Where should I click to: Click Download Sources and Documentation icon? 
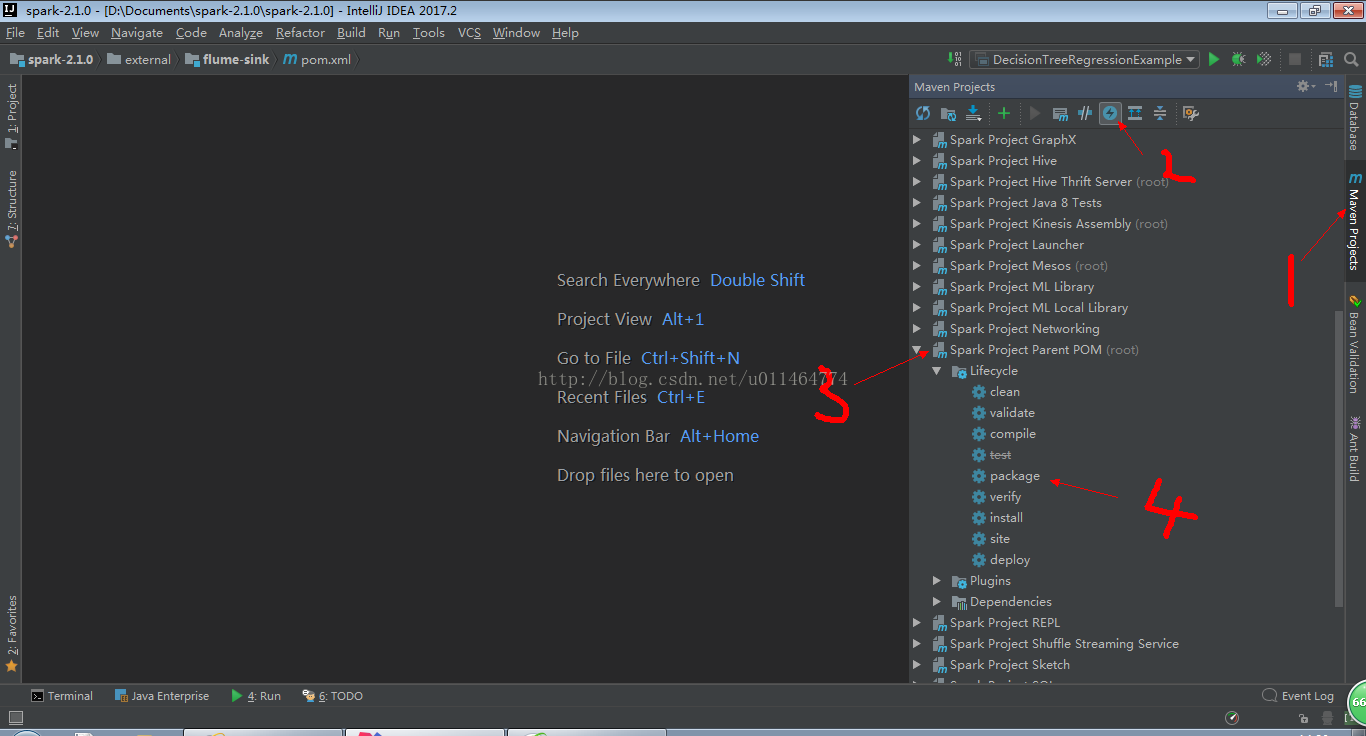click(974, 114)
